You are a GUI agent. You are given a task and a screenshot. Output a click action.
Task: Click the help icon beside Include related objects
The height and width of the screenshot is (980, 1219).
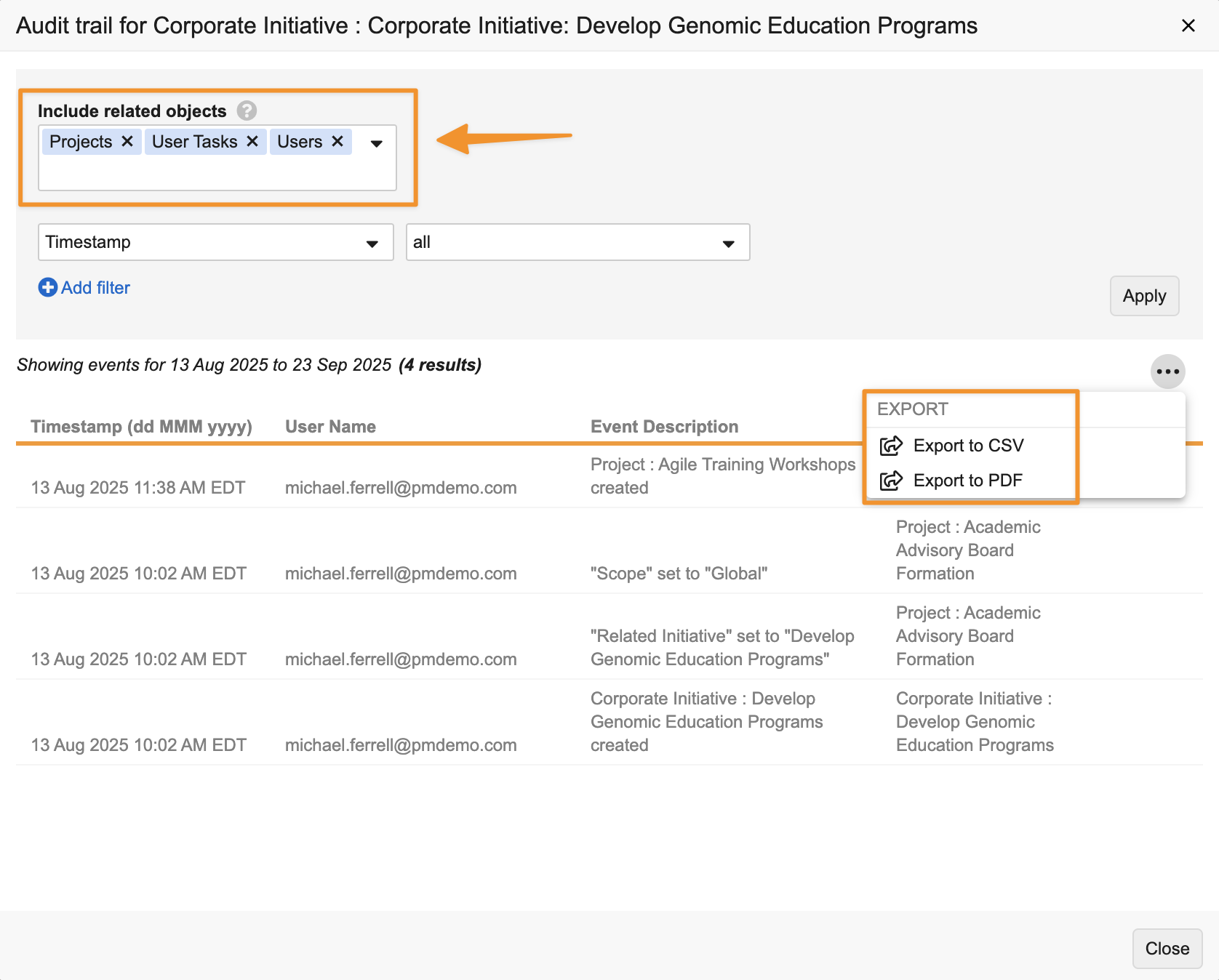click(x=247, y=111)
